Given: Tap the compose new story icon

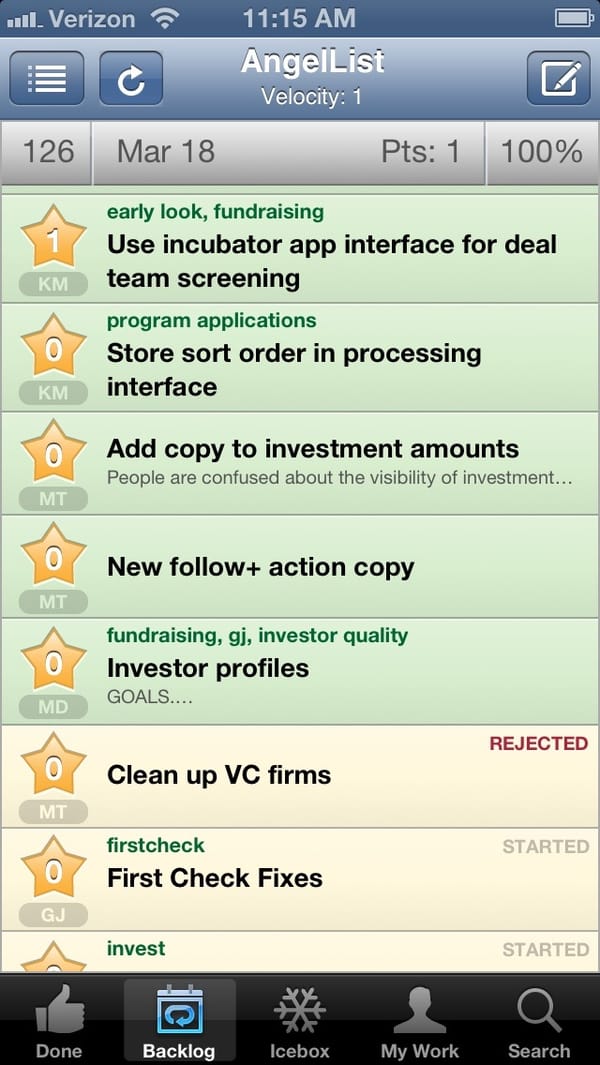Looking at the screenshot, I should [559, 78].
